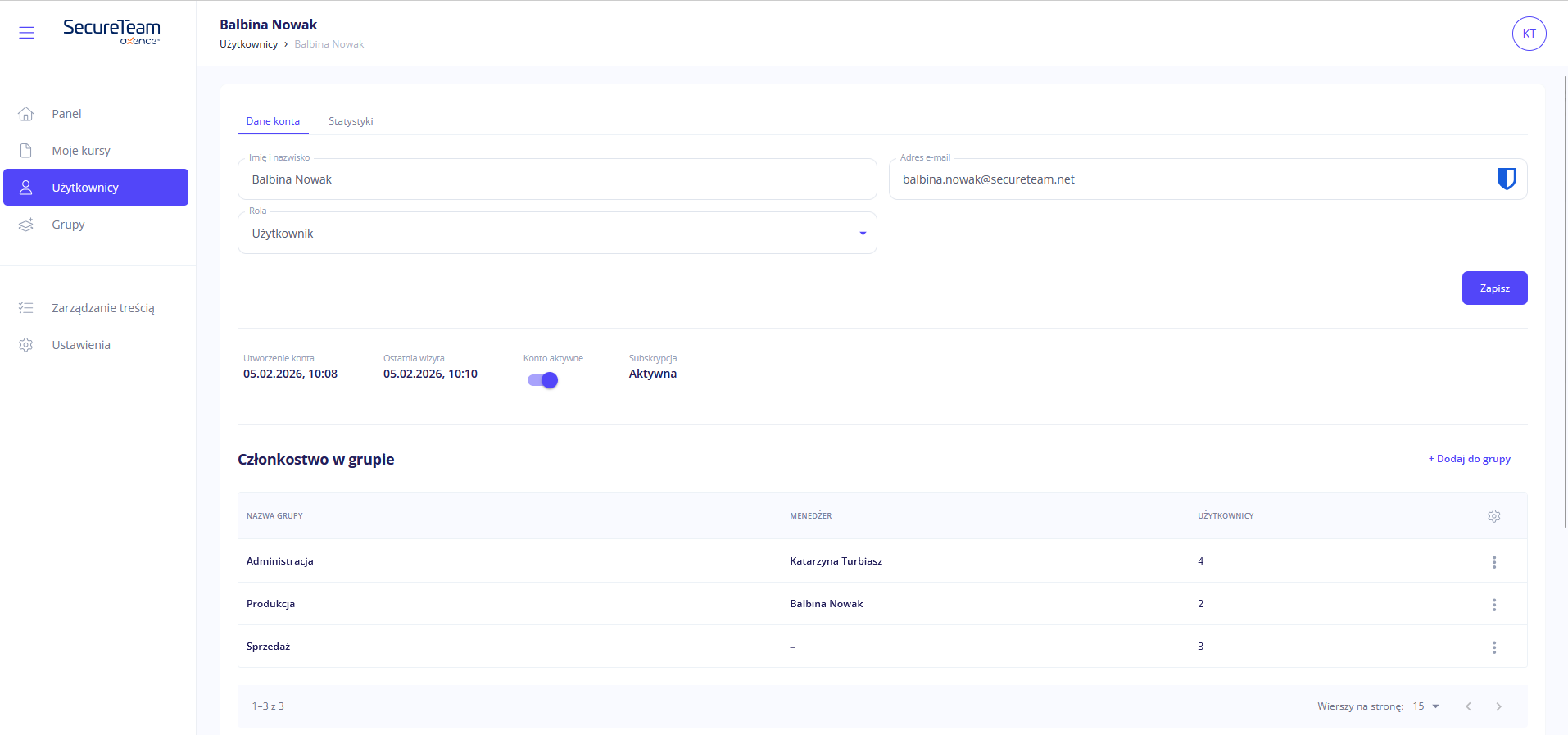Open the three-dot menu for Administracja row
This screenshot has height=735, width=1568.
click(1493, 562)
